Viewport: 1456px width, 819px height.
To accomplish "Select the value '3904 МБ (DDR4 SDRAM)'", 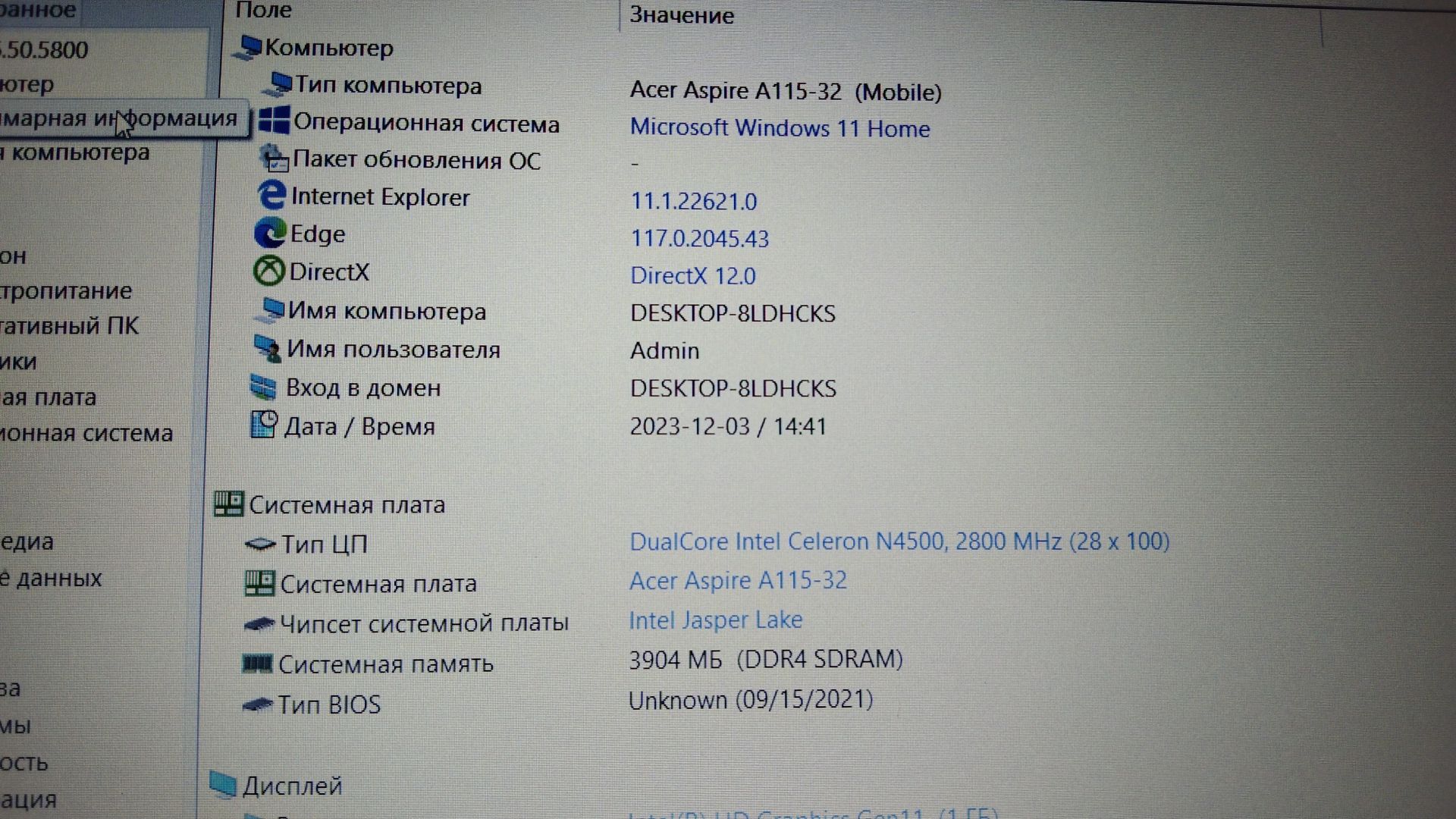I will tap(766, 659).
